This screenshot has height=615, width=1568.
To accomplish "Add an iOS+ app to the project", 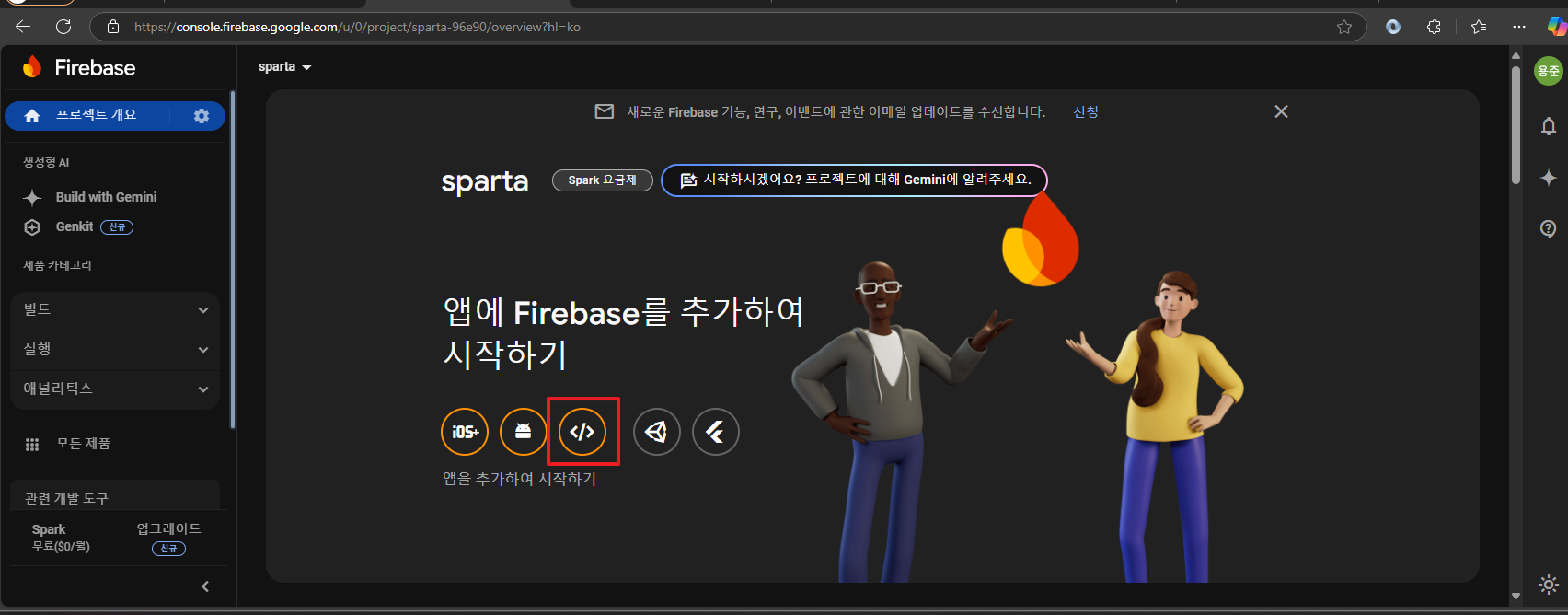I will [465, 432].
